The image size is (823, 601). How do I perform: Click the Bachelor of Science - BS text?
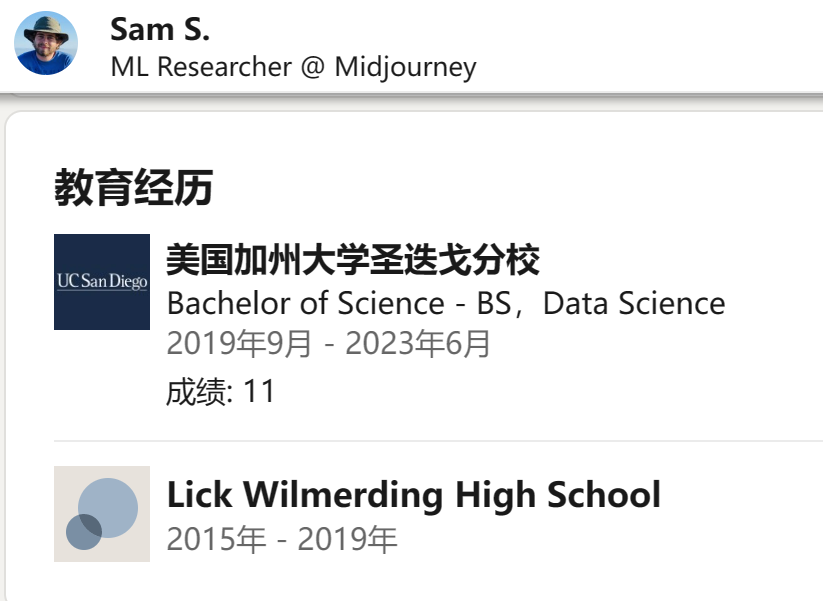pos(339,303)
